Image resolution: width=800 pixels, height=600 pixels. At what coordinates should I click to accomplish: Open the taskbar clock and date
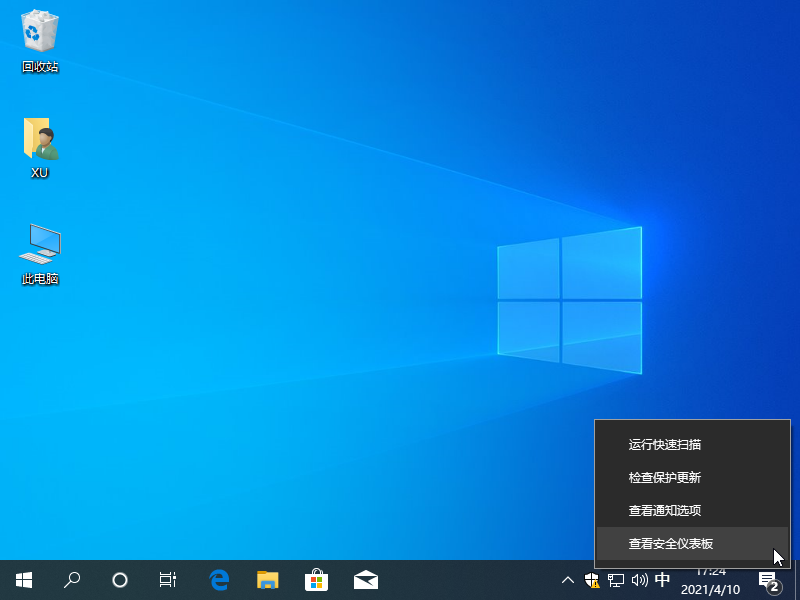tap(710, 580)
